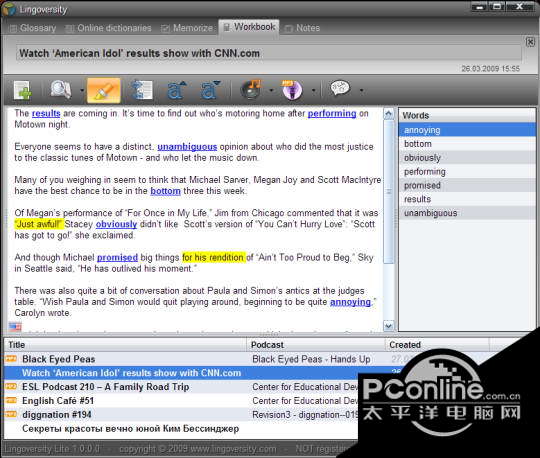Select 'performing' in the Words list

467,171
